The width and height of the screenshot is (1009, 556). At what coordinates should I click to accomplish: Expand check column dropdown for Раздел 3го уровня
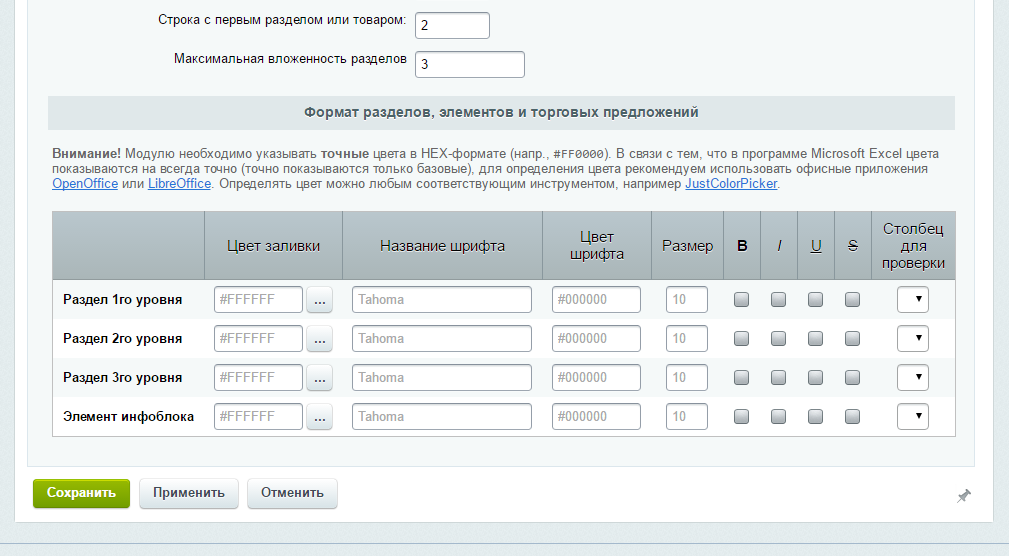click(912, 378)
